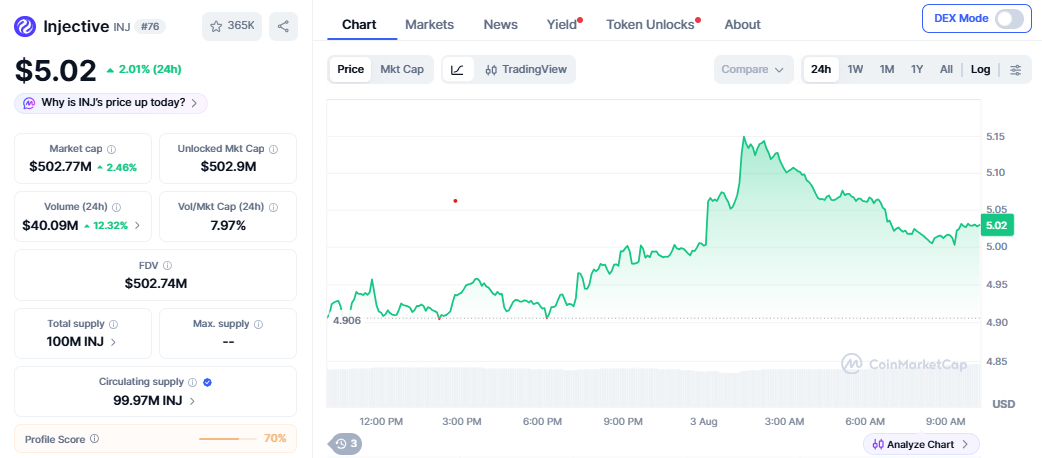1042x458 pixels.
Task: Open the Compare dropdown
Action: (x=754, y=69)
